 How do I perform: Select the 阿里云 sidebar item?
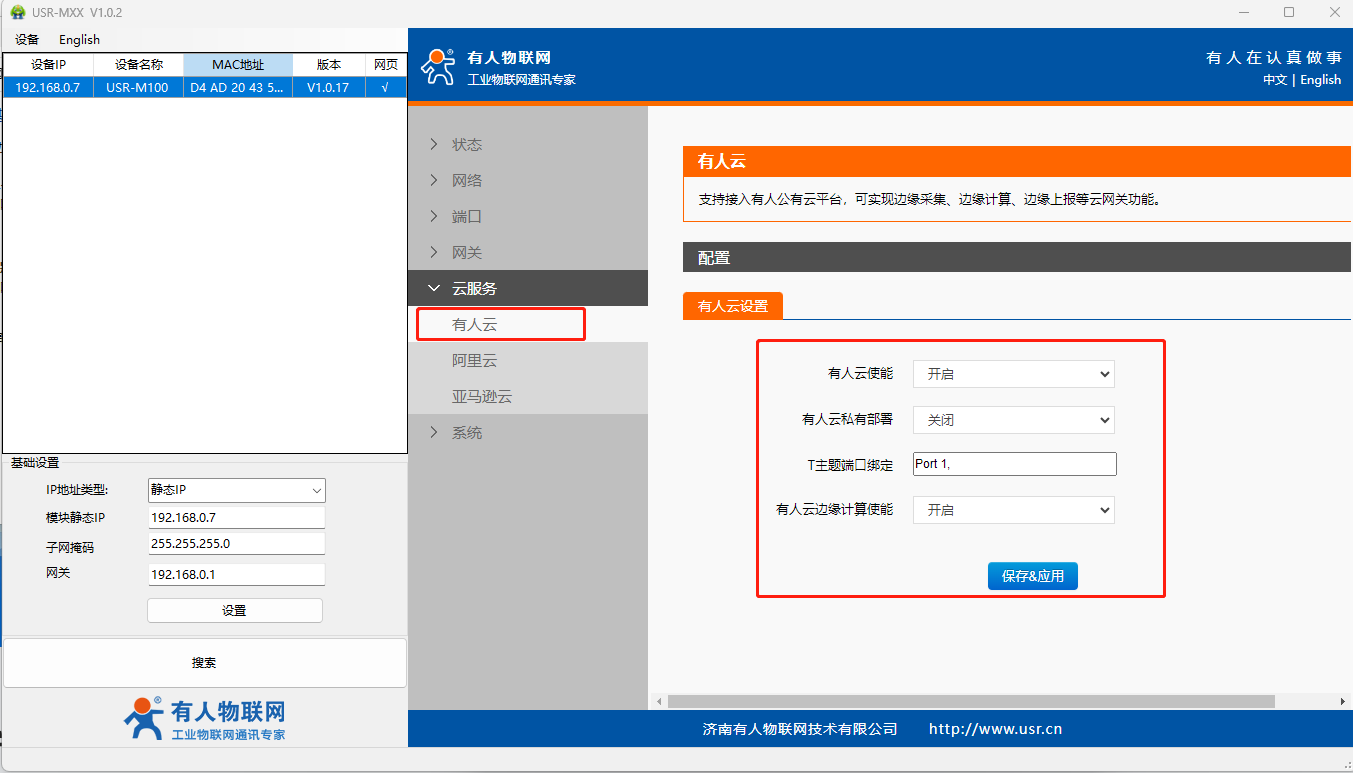[474, 360]
